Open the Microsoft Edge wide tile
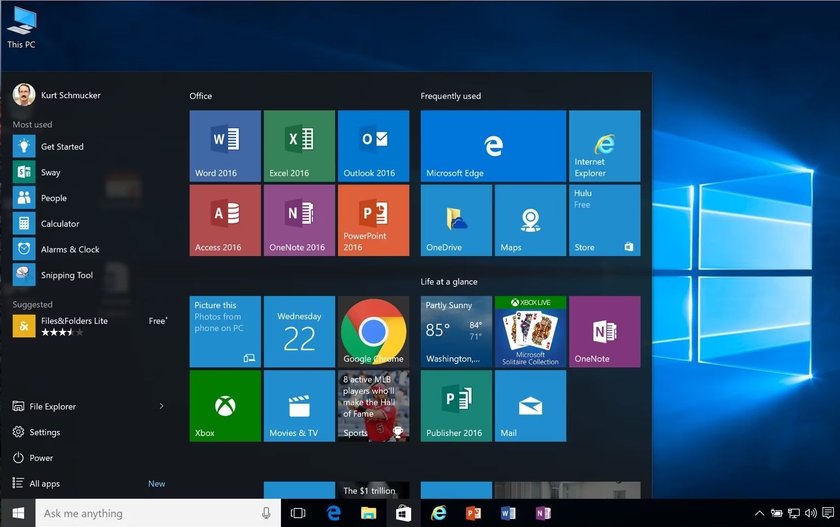The height and width of the screenshot is (527, 840). coord(493,146)
